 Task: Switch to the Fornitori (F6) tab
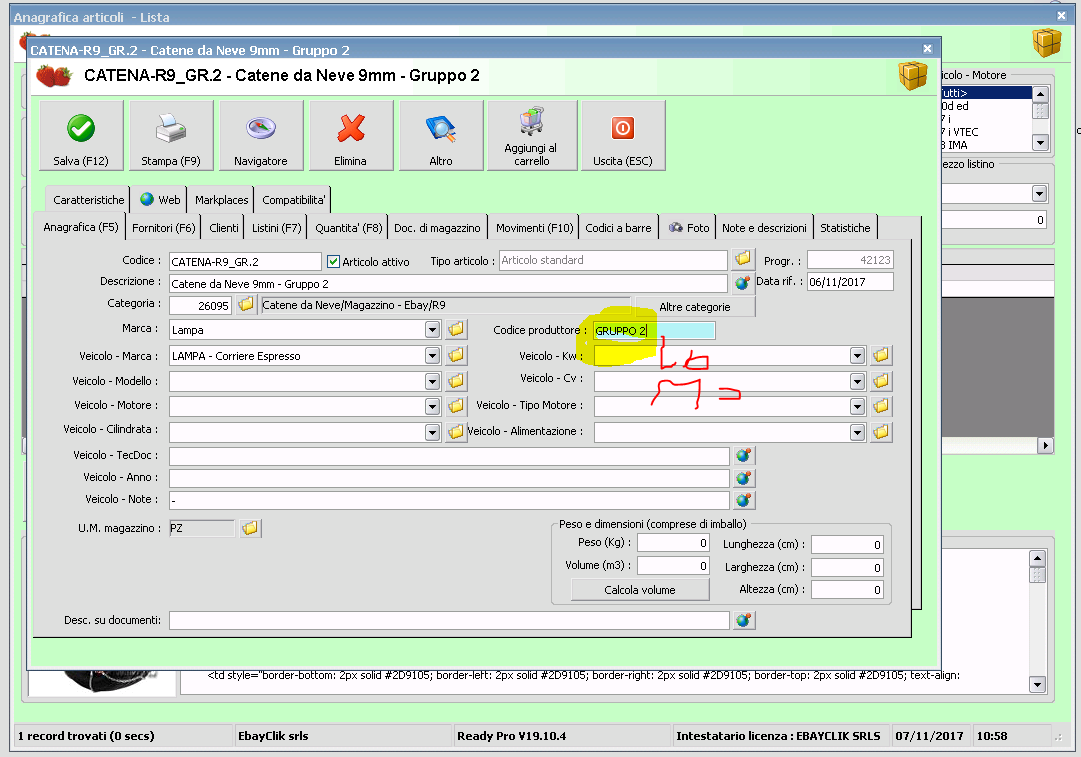[163, 228]
